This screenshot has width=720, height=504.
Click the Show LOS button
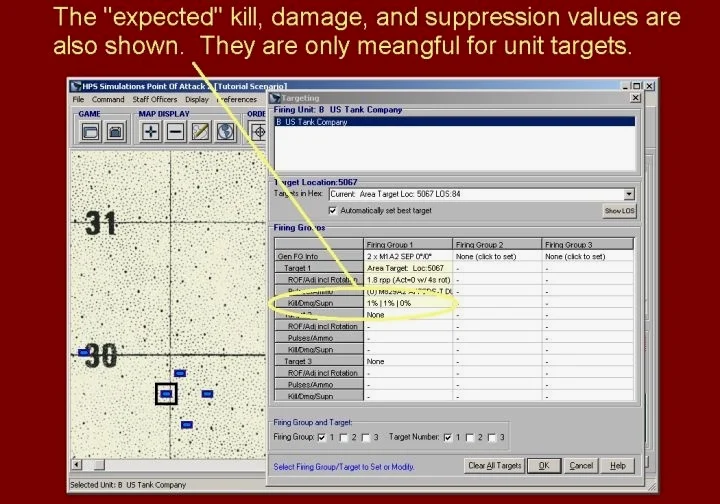[x=619, y=211]
